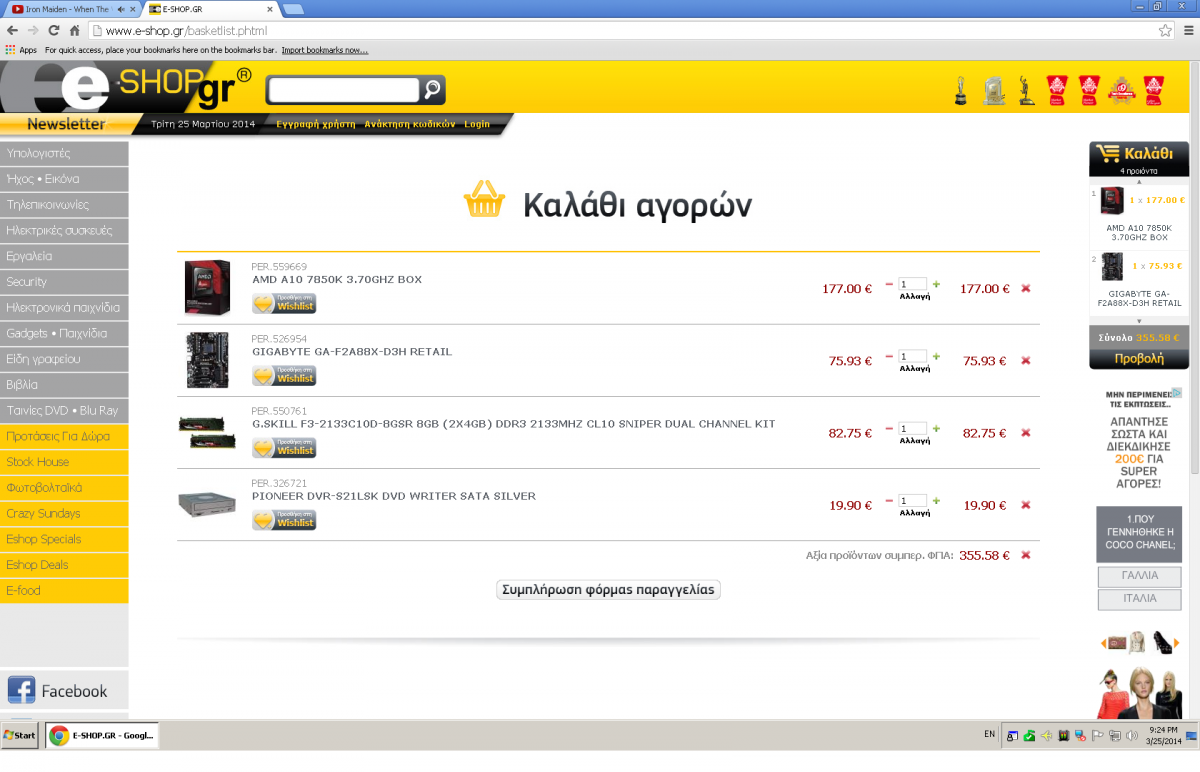Viewport: 1200px width, 772px height.
Task: Open Ηλεκτρικές συσκευές category
Action: point(64,230)
